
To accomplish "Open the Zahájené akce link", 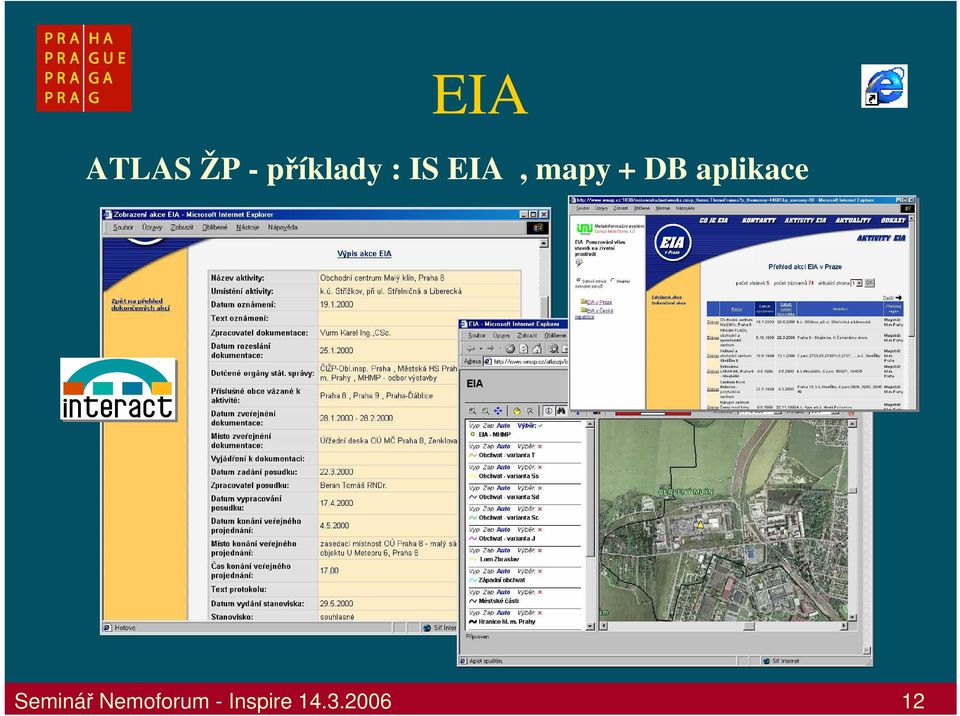I will coord(667,297).
